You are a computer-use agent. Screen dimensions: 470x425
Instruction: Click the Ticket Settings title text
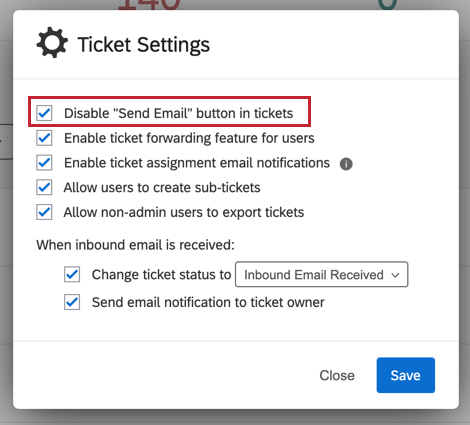coord(144,44)
